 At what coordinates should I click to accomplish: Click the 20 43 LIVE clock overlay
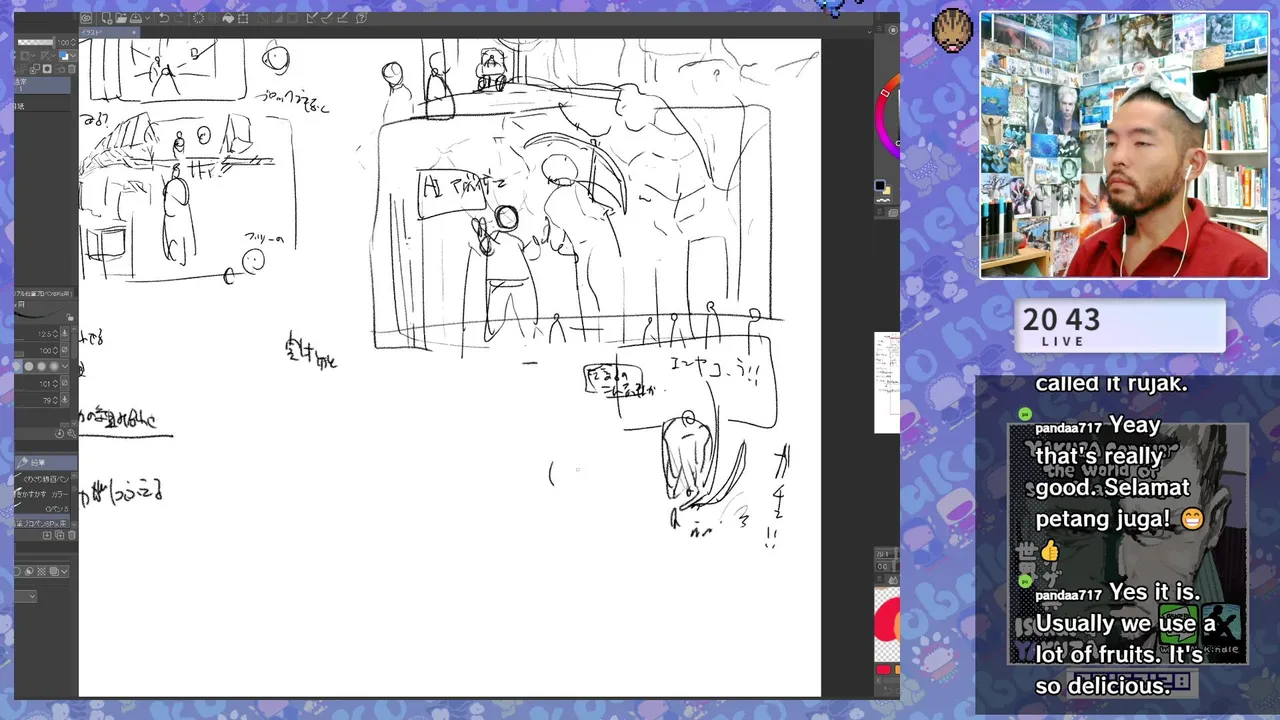coord(1120,325)
